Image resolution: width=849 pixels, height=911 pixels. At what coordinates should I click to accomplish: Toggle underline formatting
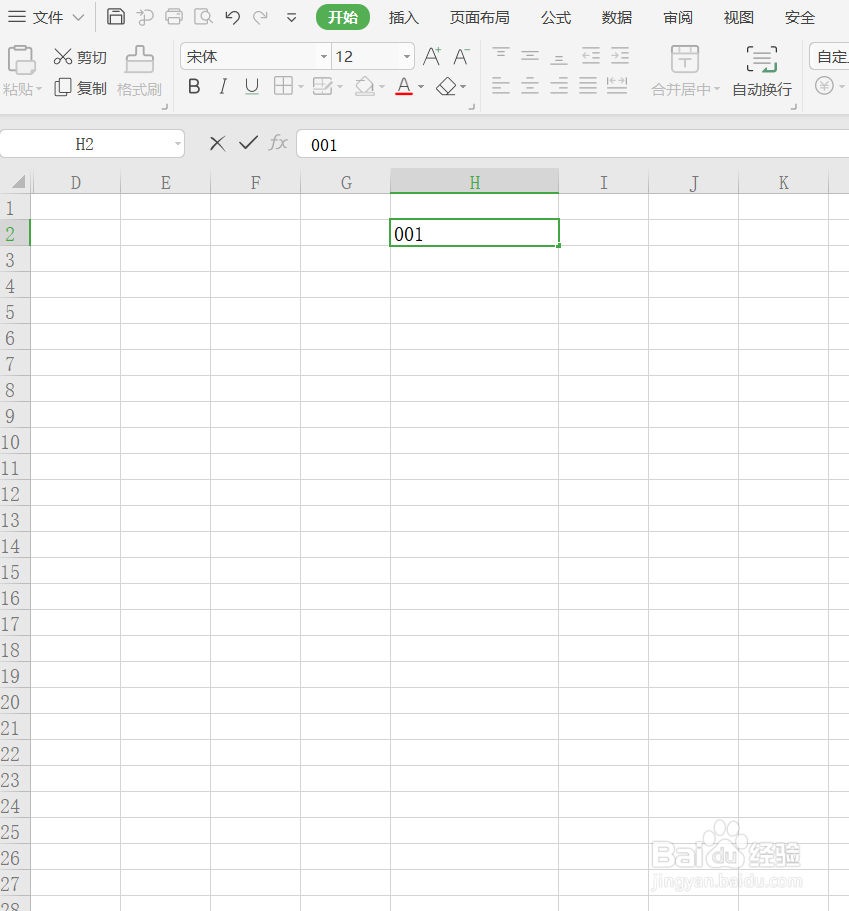coord(252,87)
